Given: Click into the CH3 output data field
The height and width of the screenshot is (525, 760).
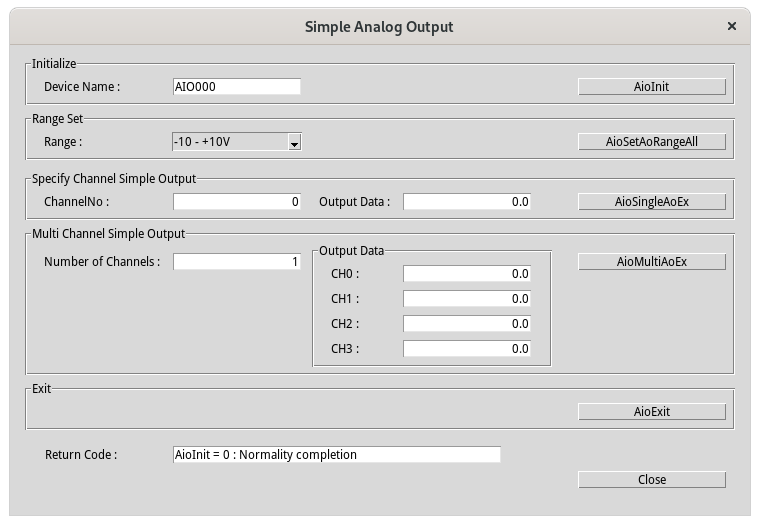Looking at the screenshot, I should 466,349.
